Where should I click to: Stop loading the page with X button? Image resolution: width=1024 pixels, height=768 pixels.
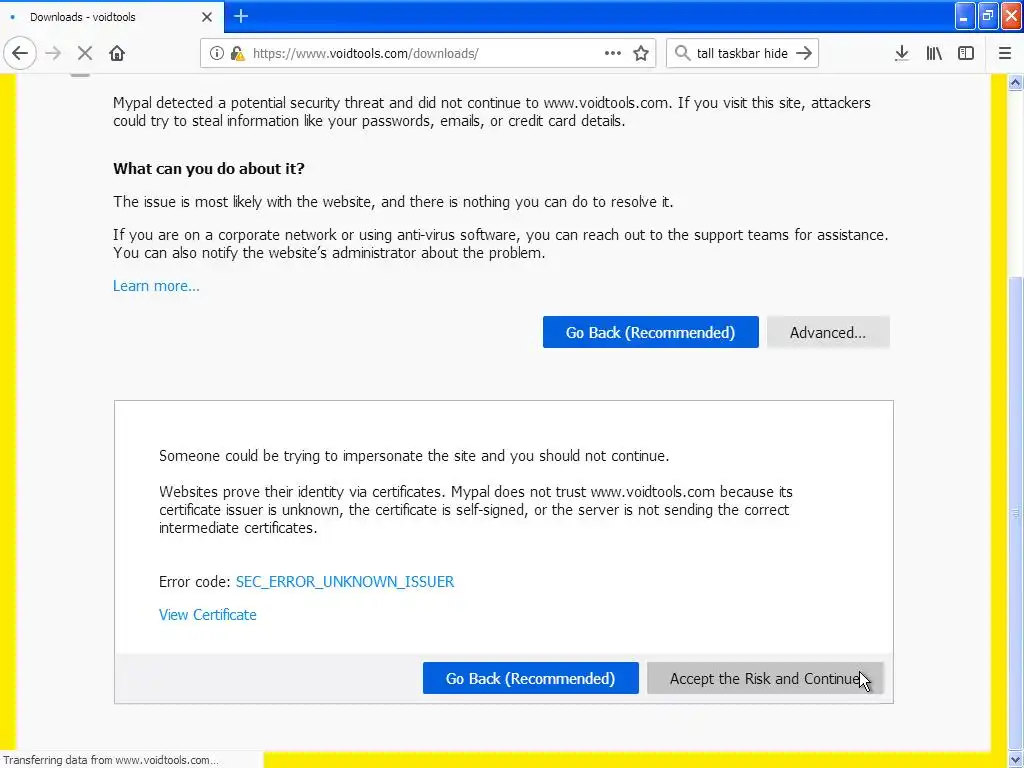85,54
